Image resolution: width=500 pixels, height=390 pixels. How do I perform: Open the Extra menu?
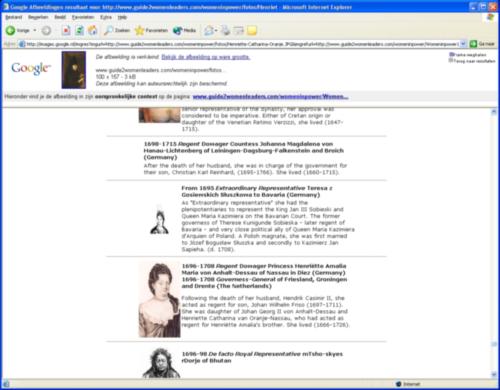[106, 17]
